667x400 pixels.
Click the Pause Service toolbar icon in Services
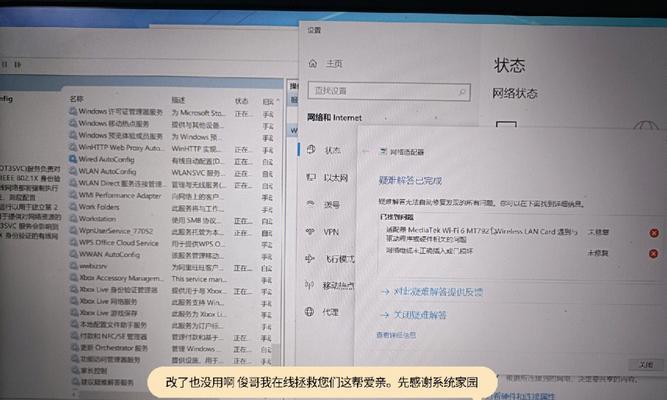(5, 65)
